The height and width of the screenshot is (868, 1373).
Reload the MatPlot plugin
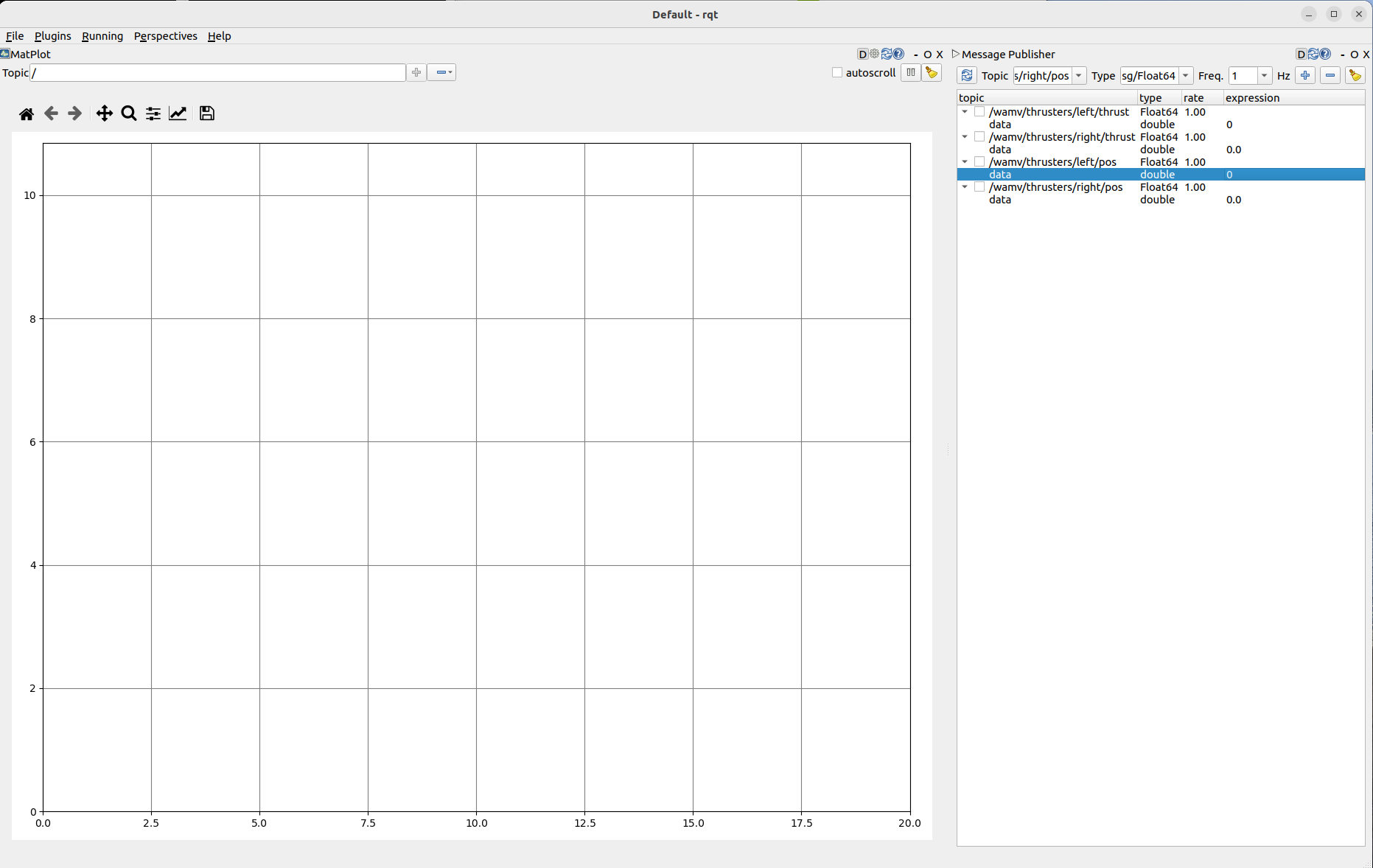pyautogui.click(x=887, y=54)
